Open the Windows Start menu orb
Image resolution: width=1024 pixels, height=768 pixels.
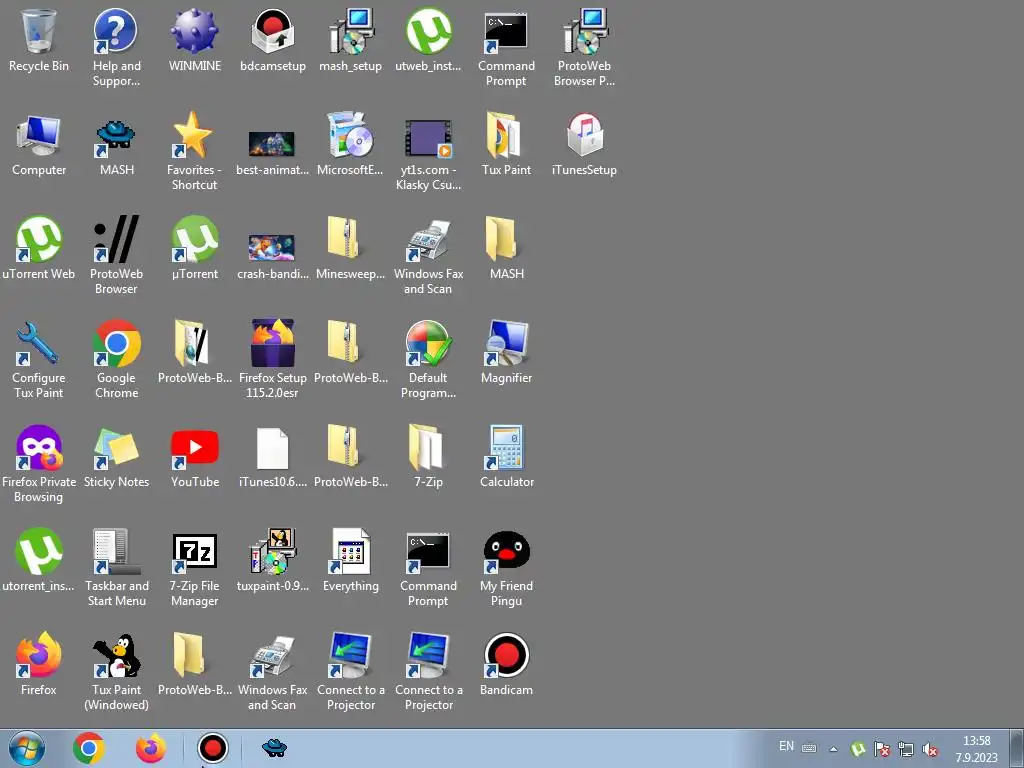point(27,748)
